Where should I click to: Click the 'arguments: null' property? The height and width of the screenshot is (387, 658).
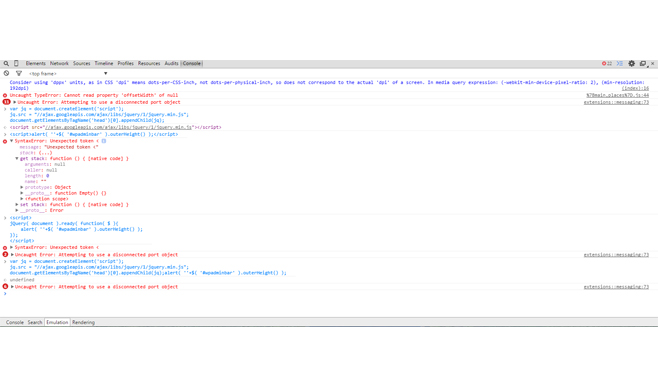click(45, 165)
